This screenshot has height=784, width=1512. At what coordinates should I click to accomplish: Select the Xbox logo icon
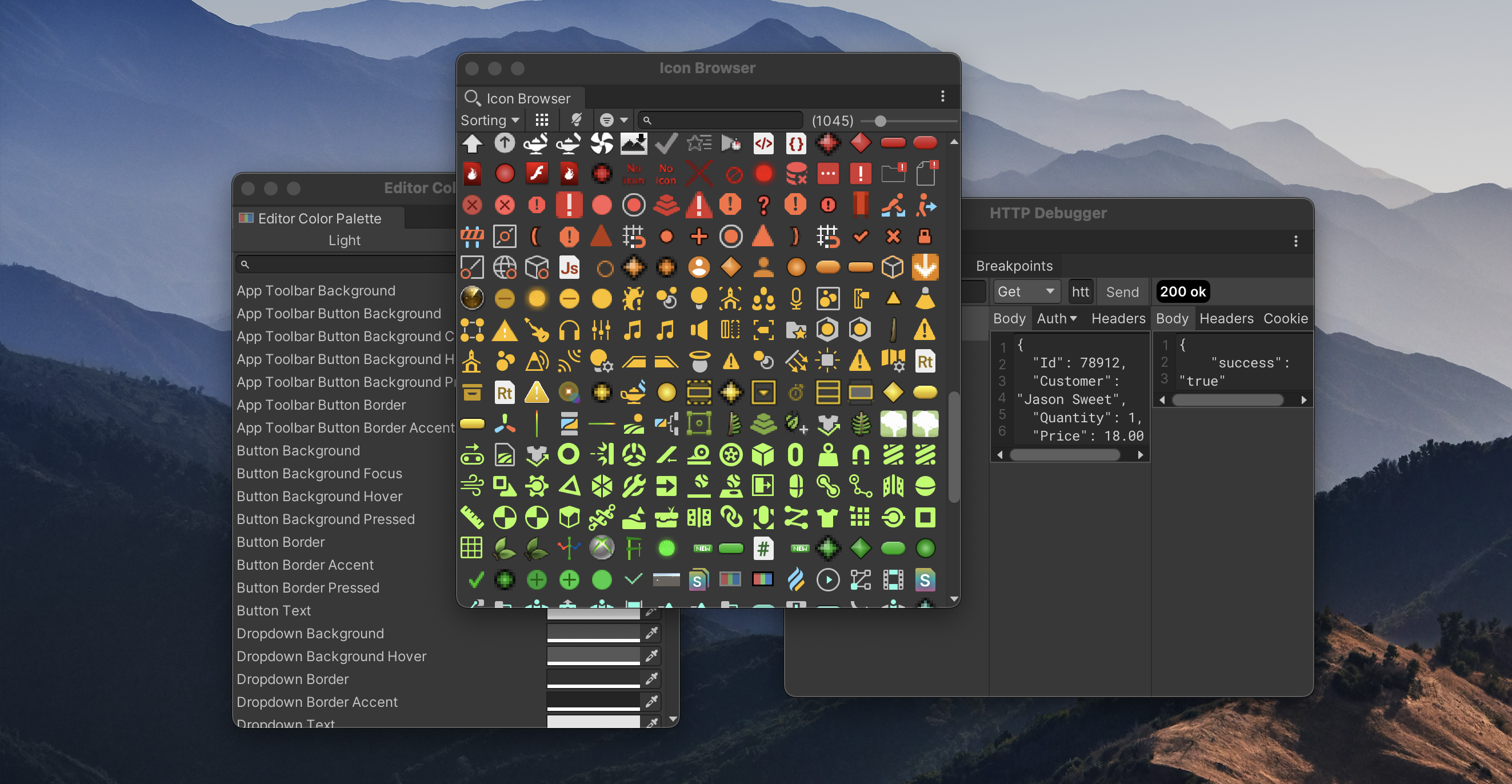[602, 548]
